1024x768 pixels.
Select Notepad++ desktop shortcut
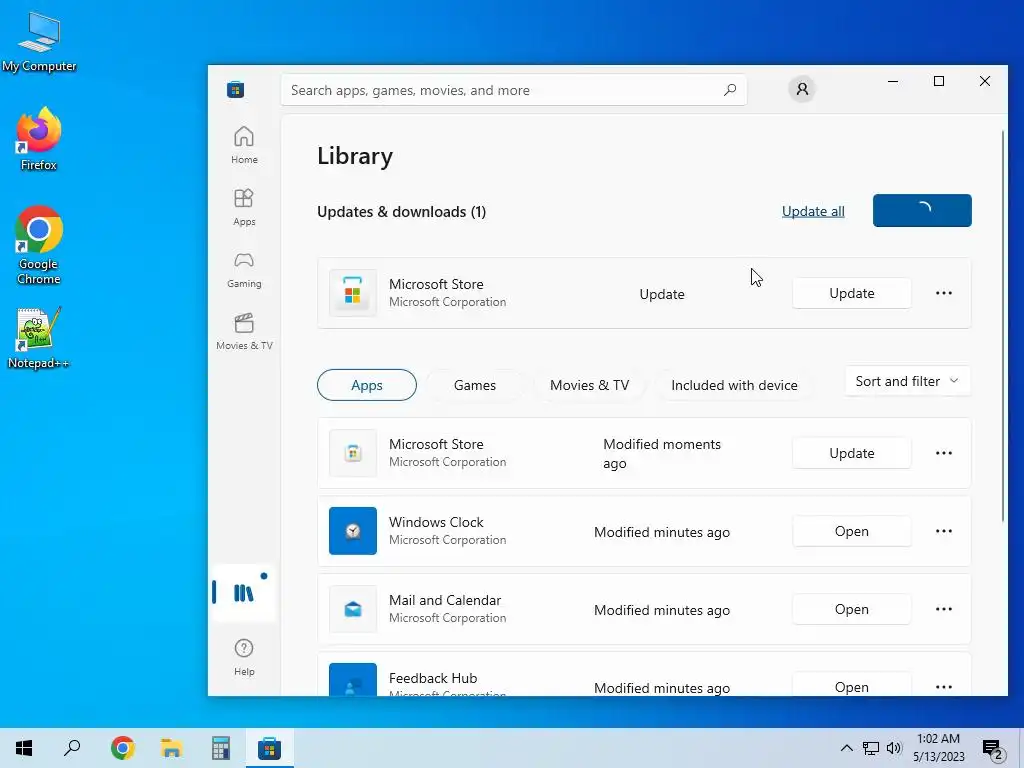click(x=39, y=338)
